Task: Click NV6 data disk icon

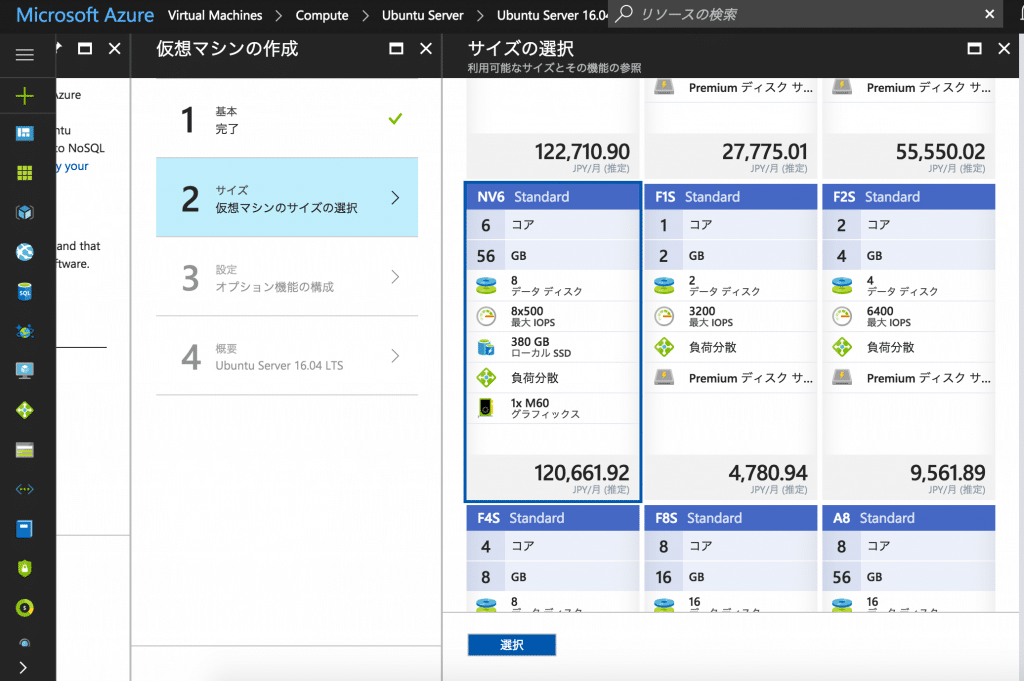Action: pos(486,285)
